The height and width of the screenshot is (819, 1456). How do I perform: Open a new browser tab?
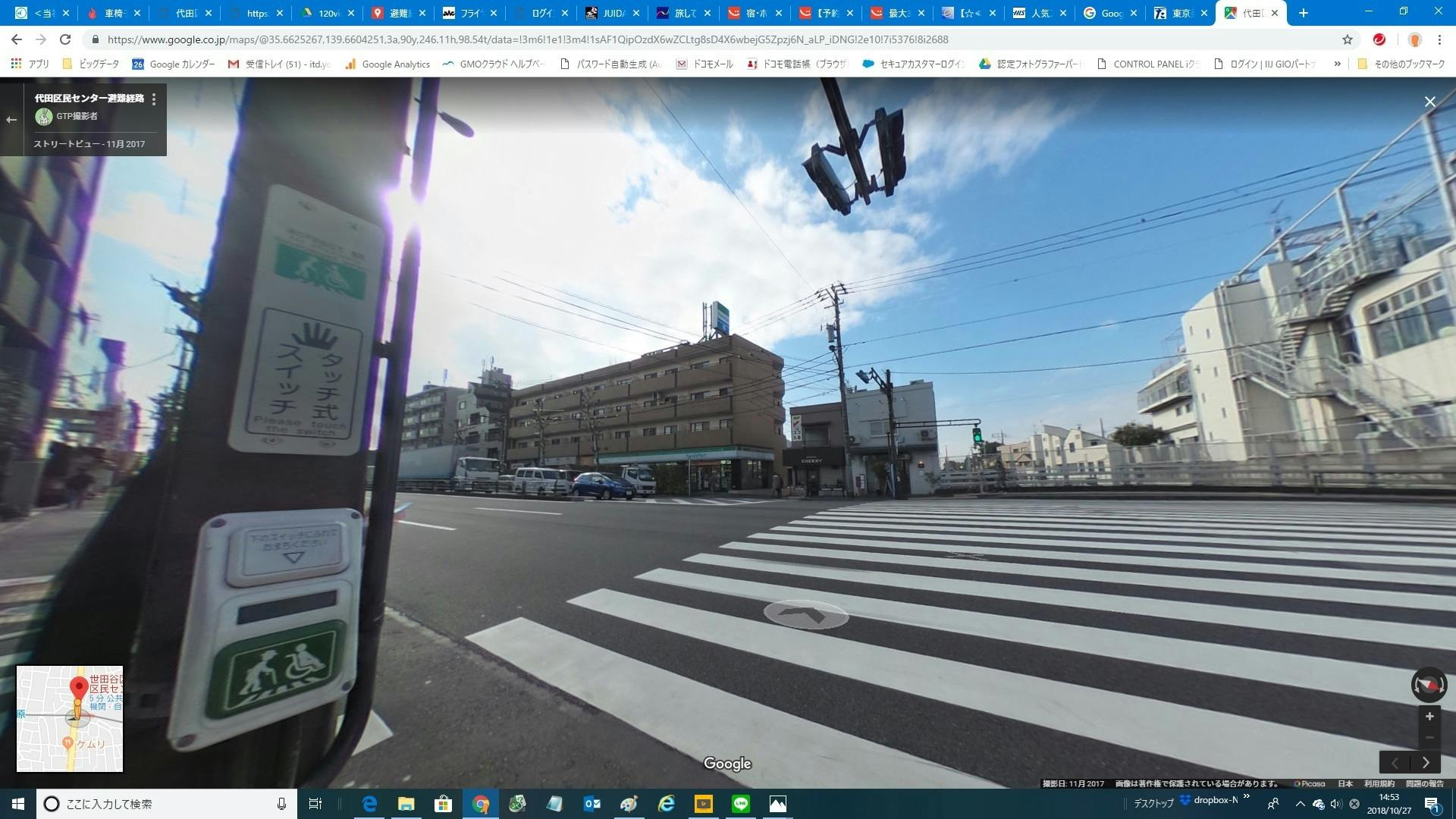[1304, 13]
